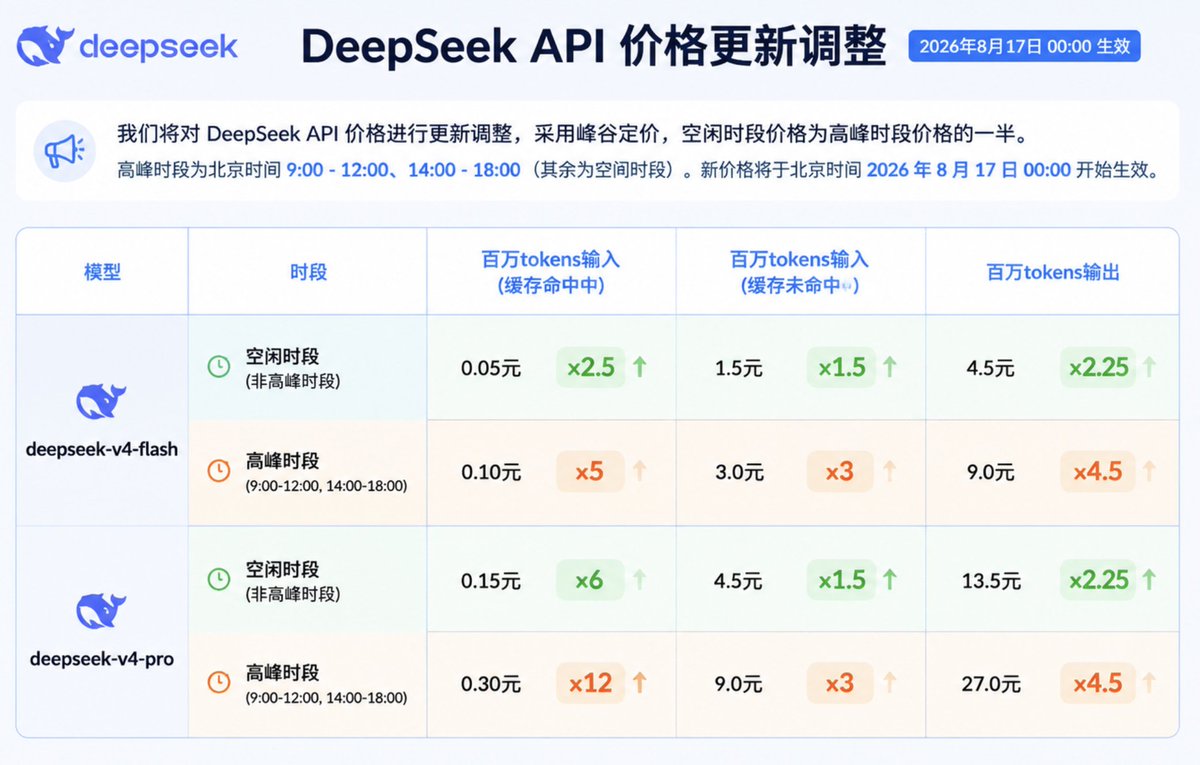Image resolution: width=1200 pixels, height=765 pixels.
Task: Click the orange '×12' multiplier badge
Action: [590, 683]
